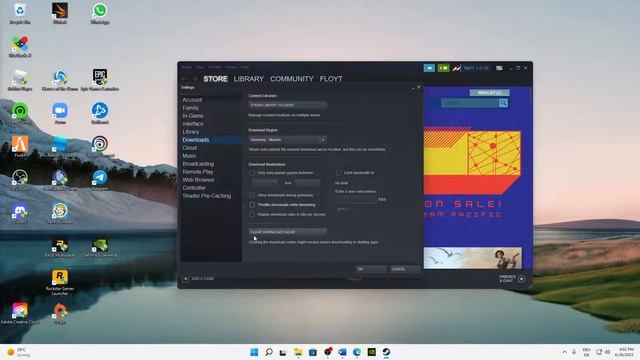
Task: Open the COMMUNITY tab
Action: pyautogui.click(x=291, y=79)
